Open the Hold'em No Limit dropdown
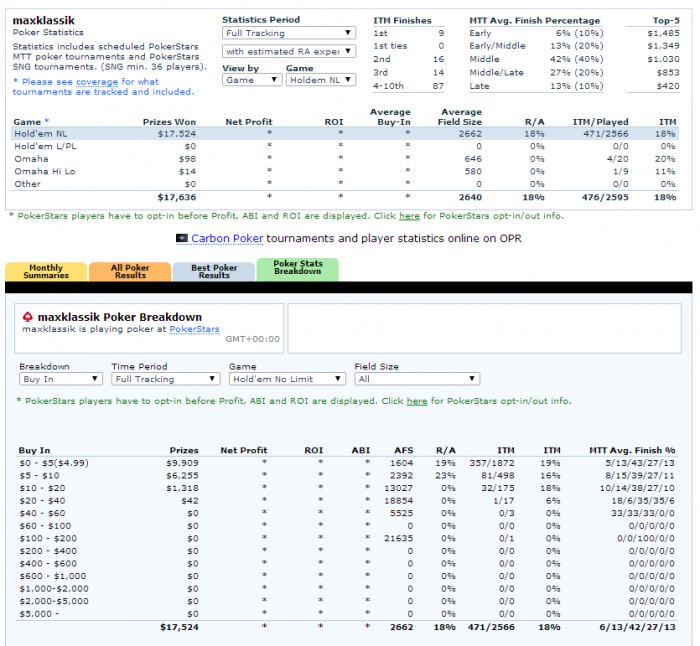This screenshot has height=646, width=700. [x=285, y=379]
